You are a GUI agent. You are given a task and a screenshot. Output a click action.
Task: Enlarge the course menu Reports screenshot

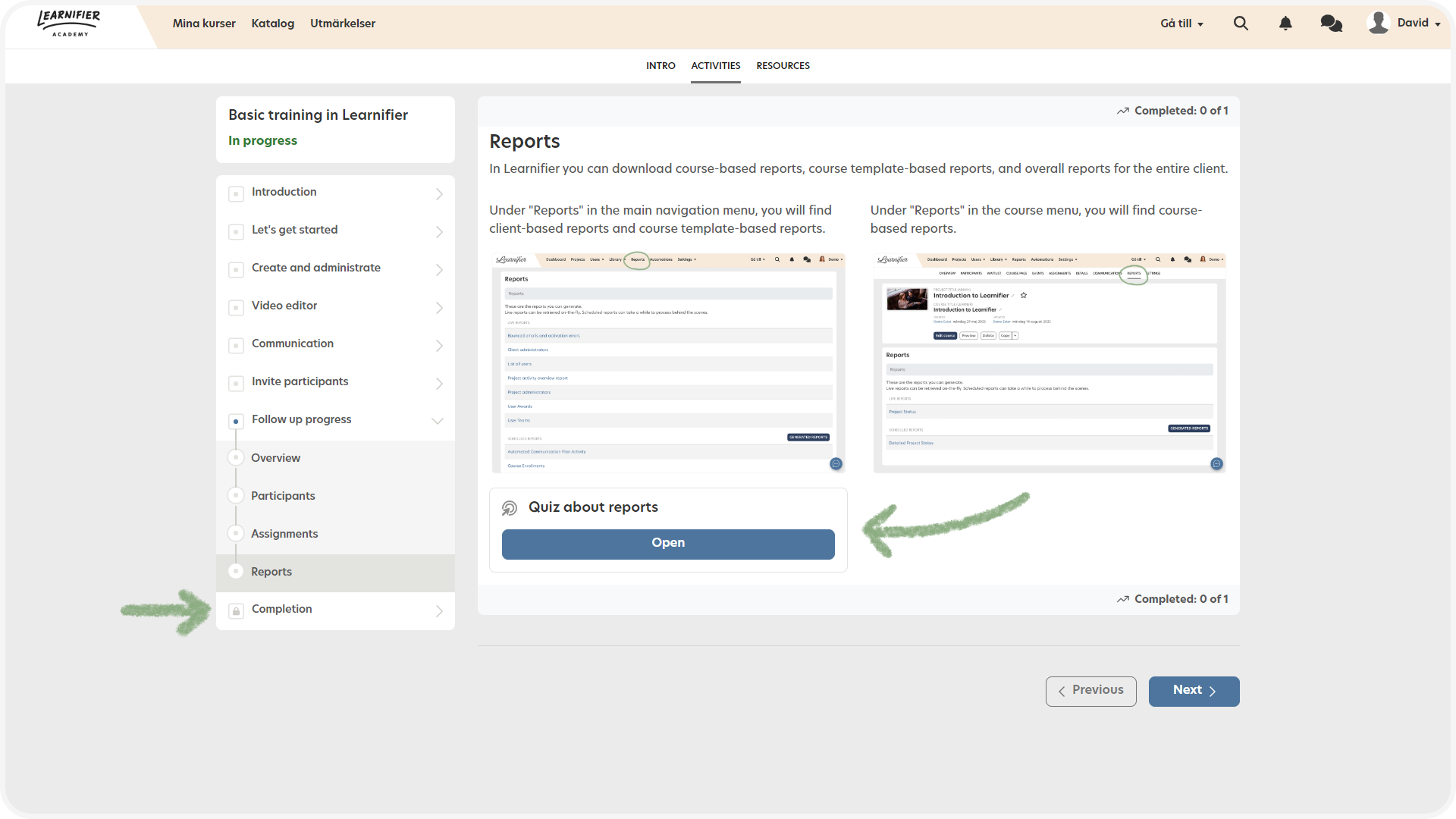(1050, 362)
